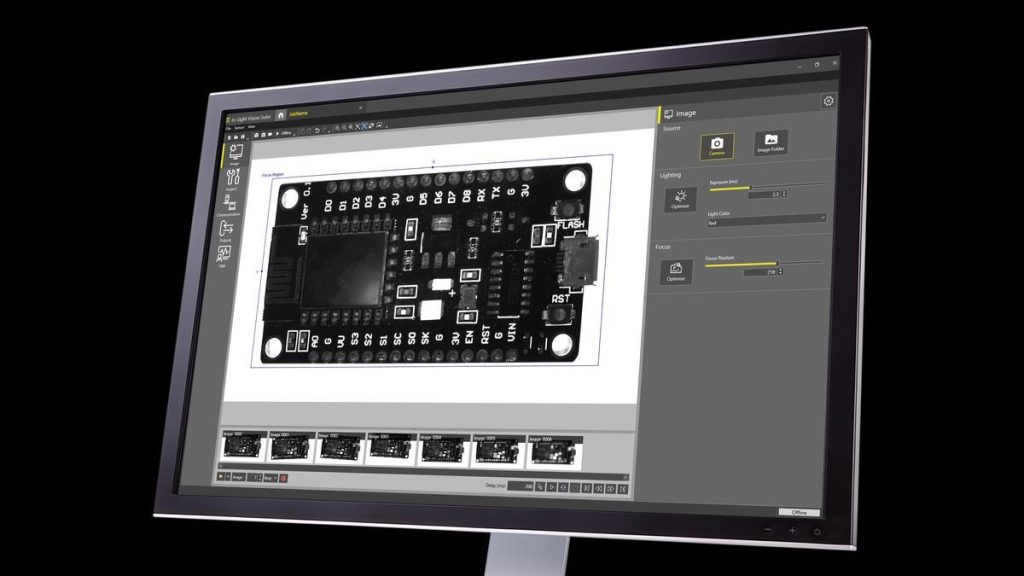Open the View menu
The image size is (1024, 576).
tap(251, 127)
